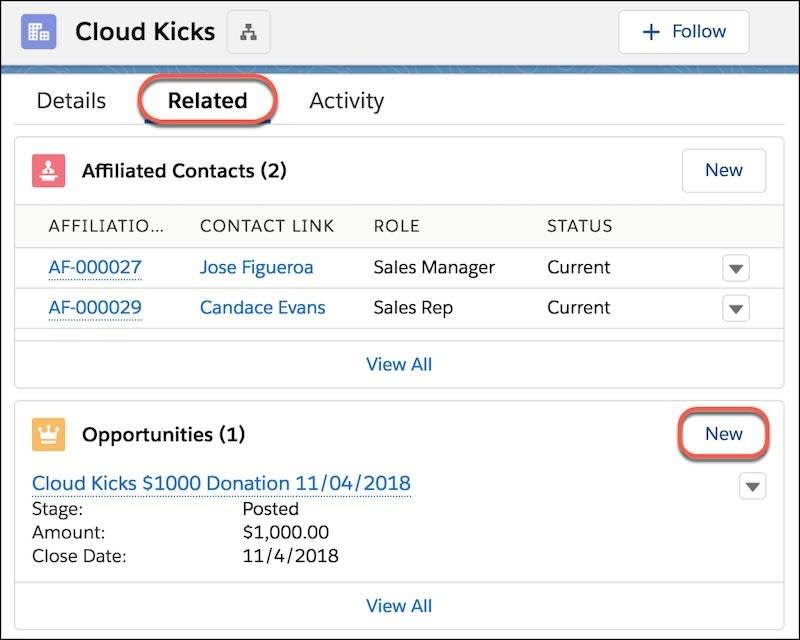Viewport: 800px width, 640px height.
Task: Open the Details tab
Action: [x=70, y=100]
